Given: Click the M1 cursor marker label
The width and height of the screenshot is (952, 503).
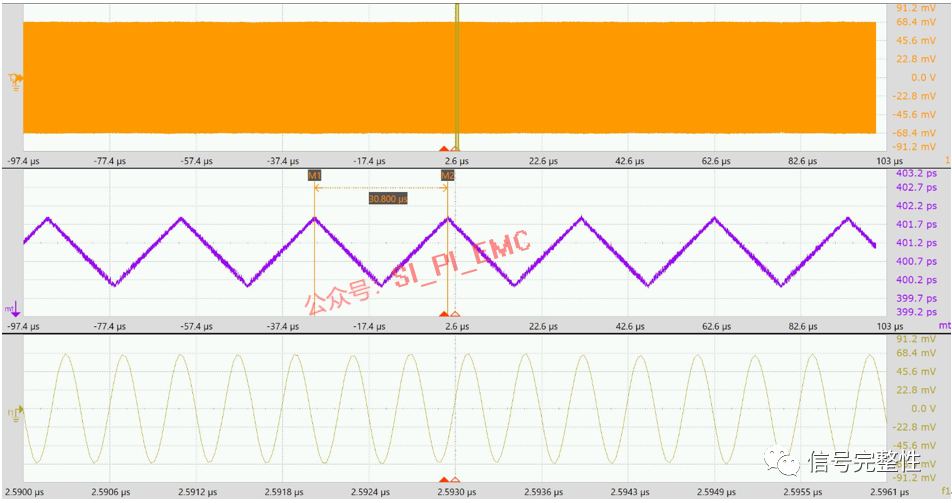Looking at the screenshot, I should tap(314, 175).
